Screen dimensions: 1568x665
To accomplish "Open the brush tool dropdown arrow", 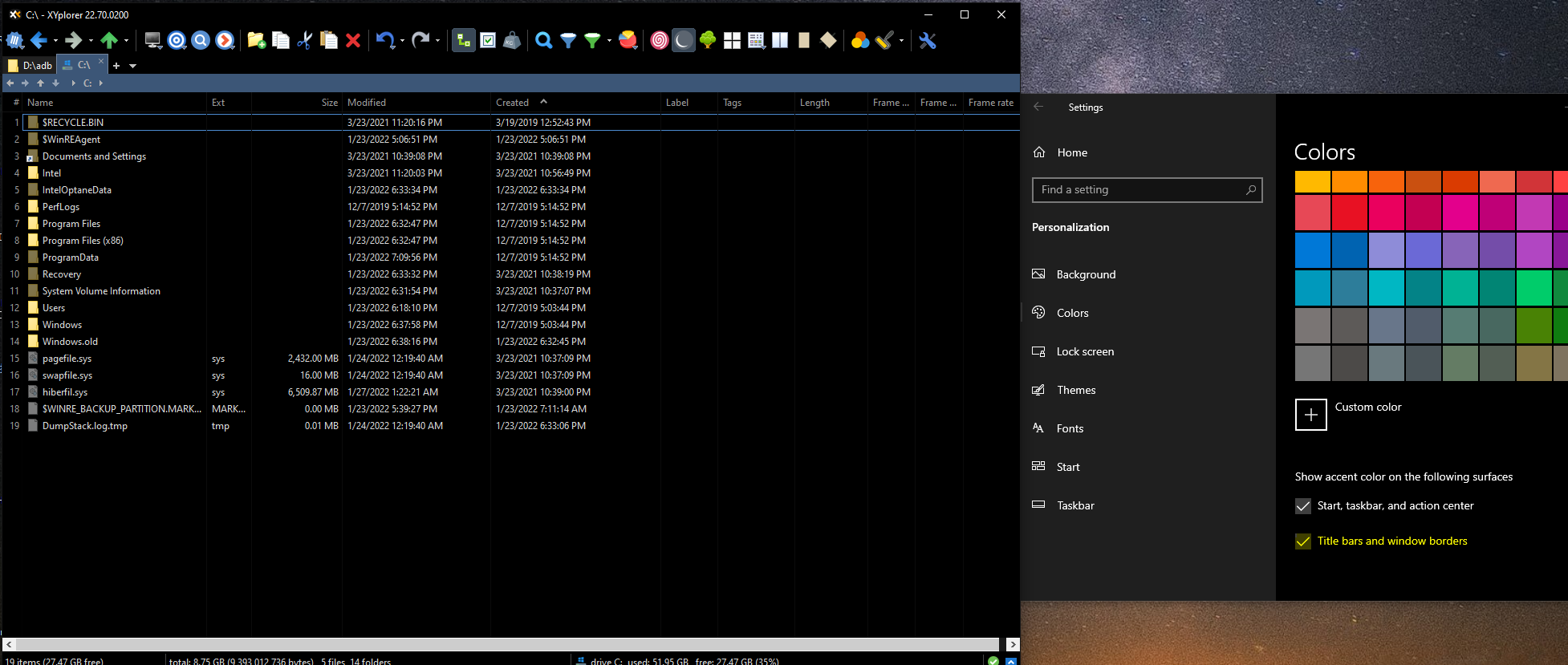I will pyautogui.click(x=901, y=41).
